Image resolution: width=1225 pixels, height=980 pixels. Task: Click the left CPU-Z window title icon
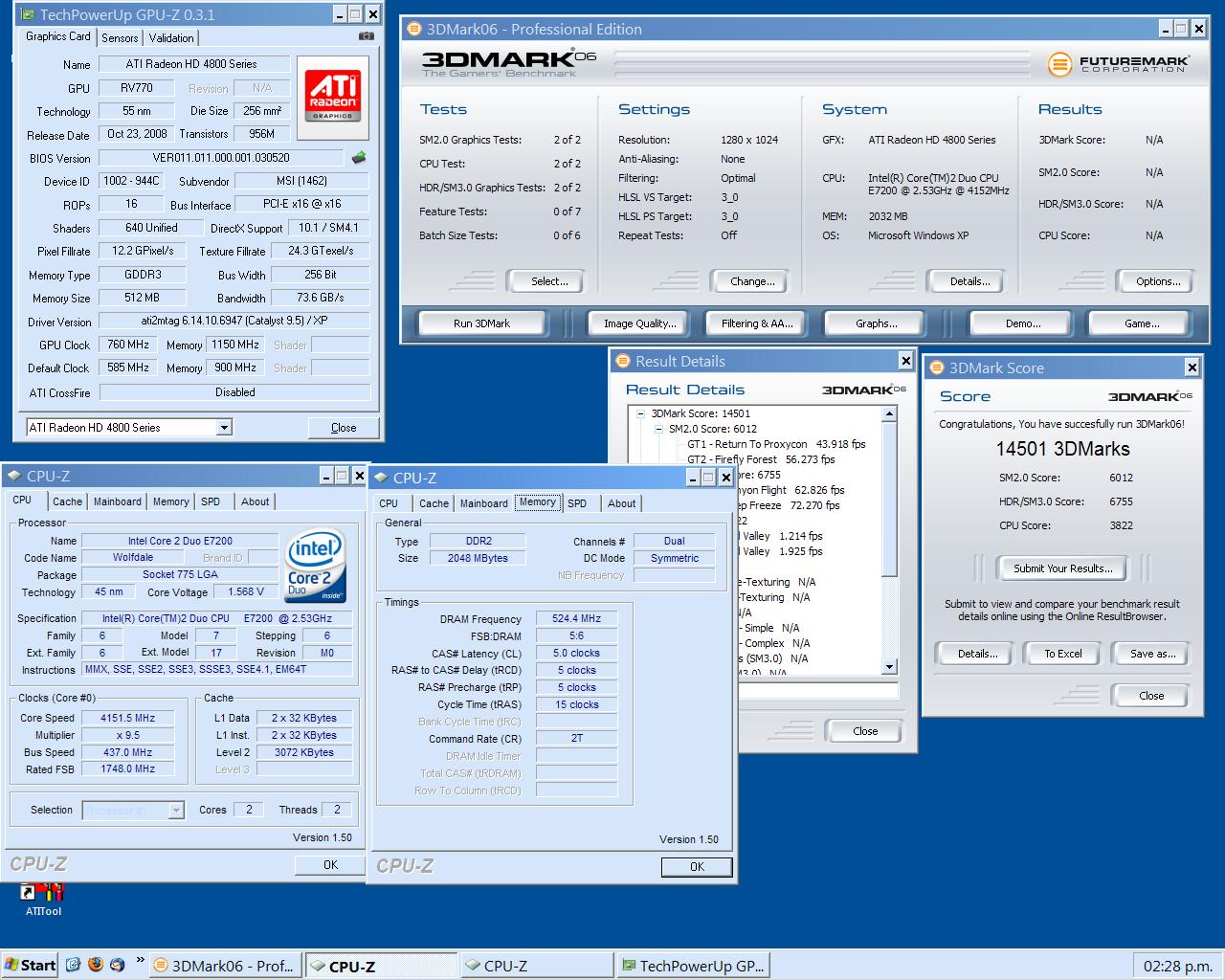coord(13,476)
